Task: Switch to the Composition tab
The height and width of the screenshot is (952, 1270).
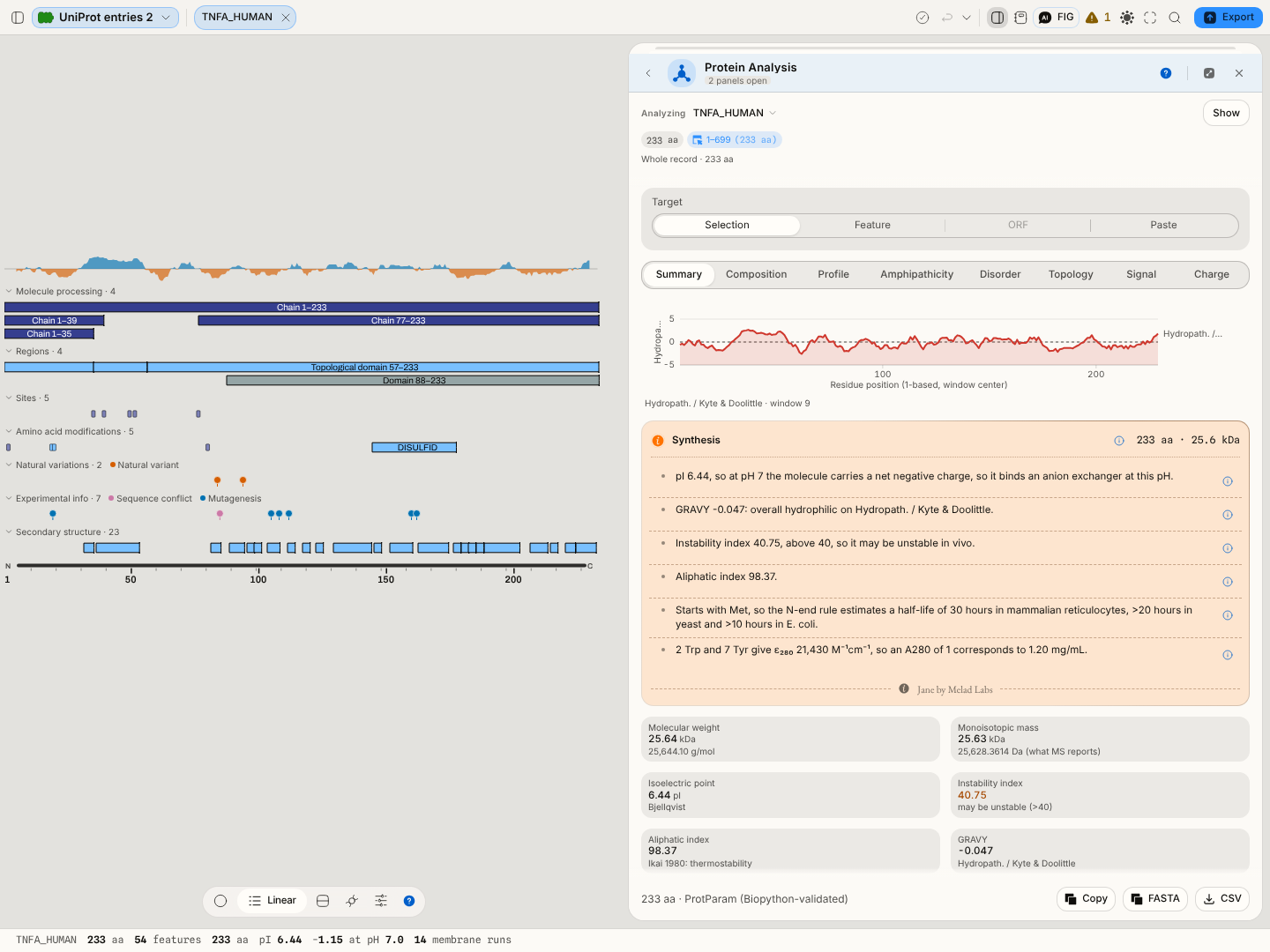Action: (757, 275)
